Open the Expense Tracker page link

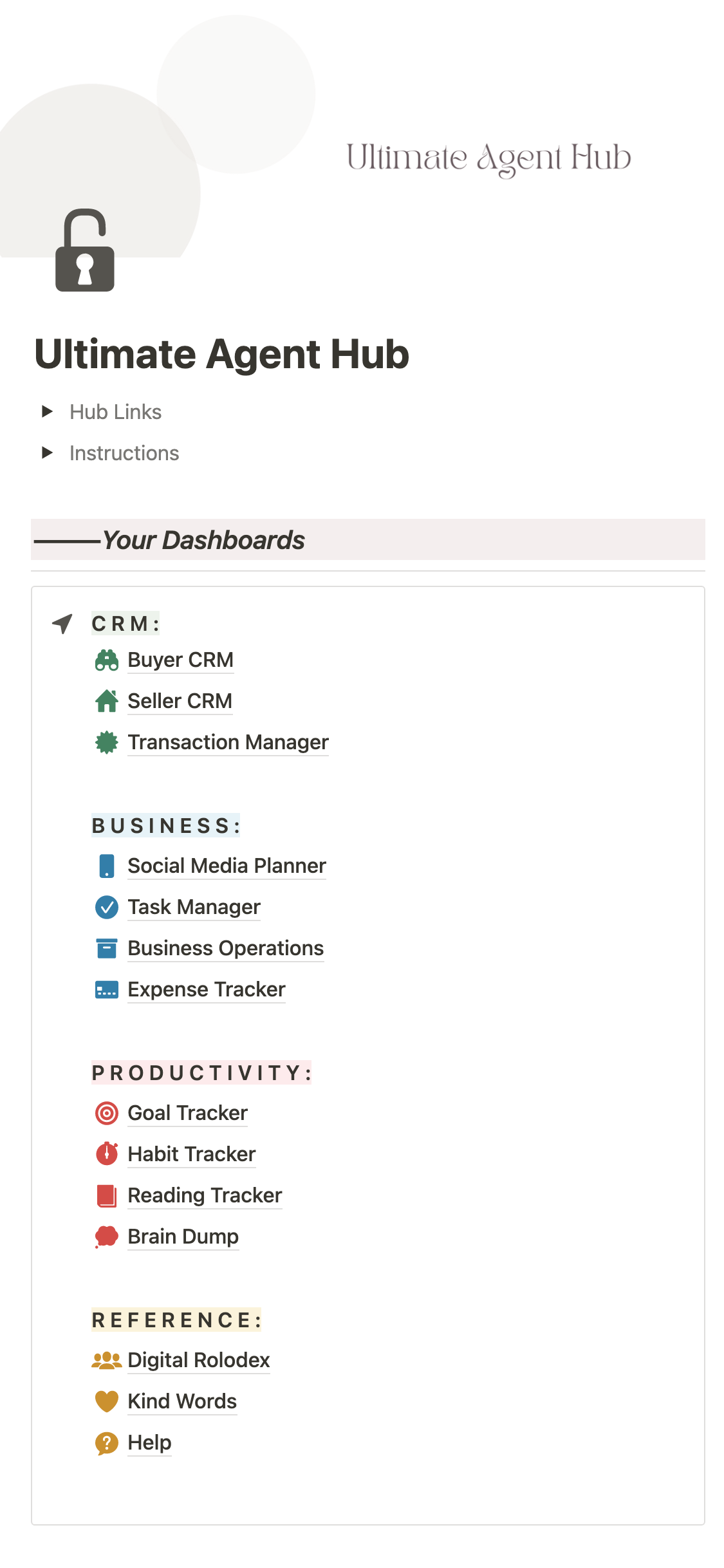pos(206,989)
